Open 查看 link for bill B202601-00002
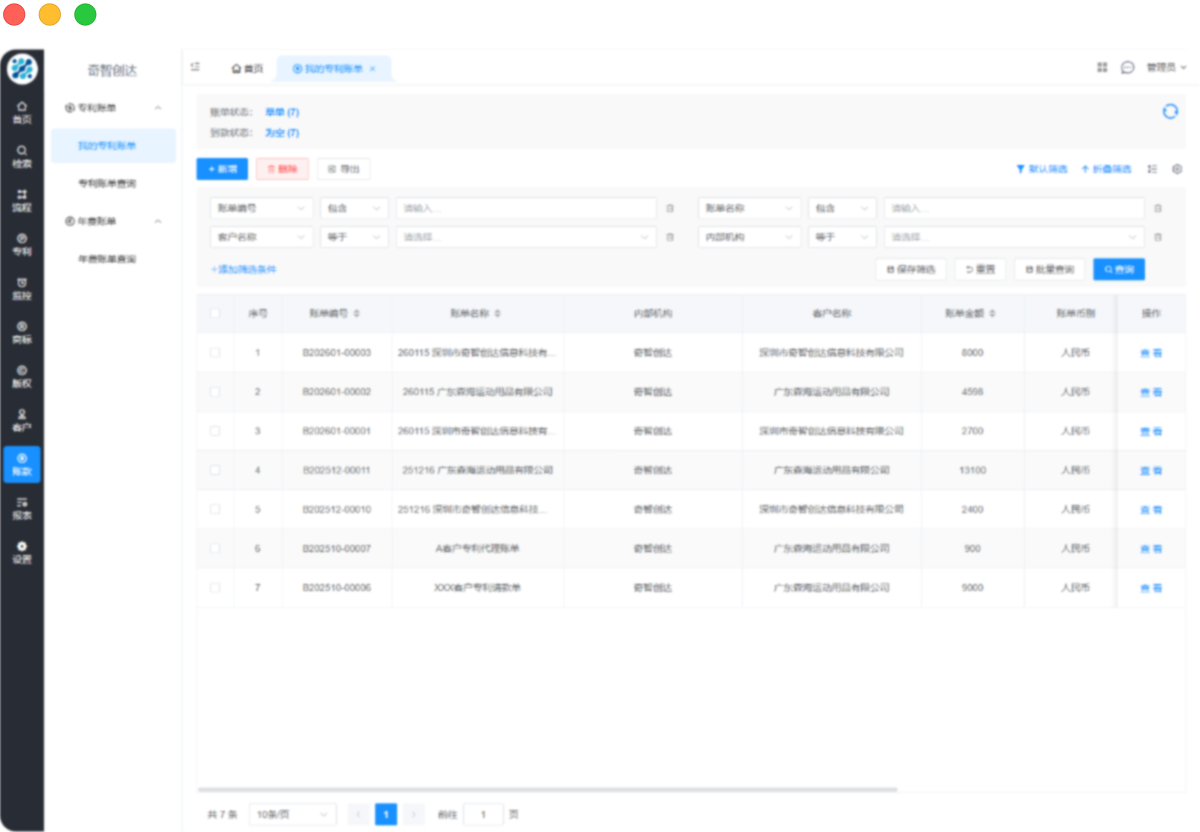The image size is (1200, 832). 1150,392
